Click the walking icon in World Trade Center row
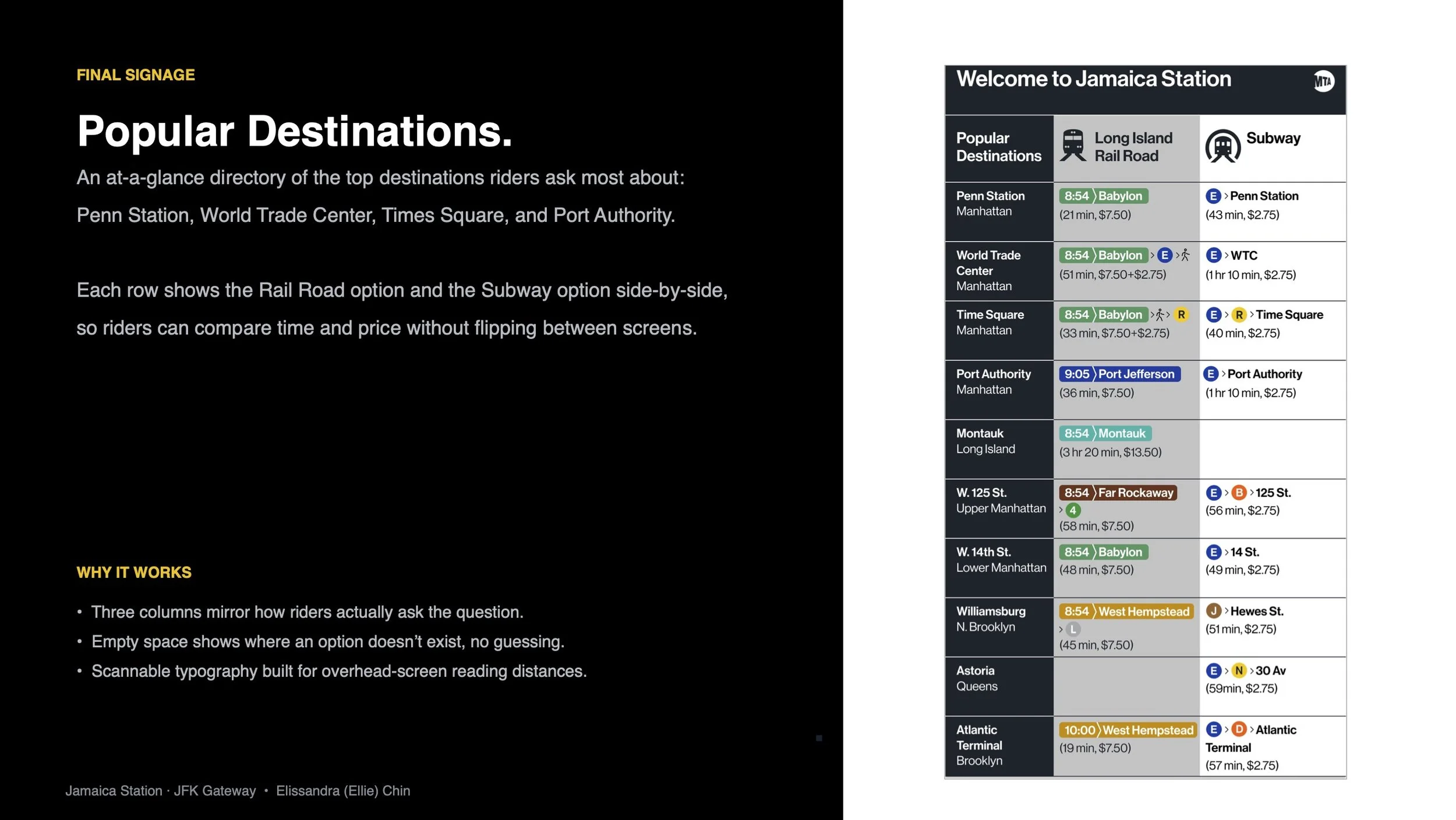1456x820 pixels. pos(1185,255)
